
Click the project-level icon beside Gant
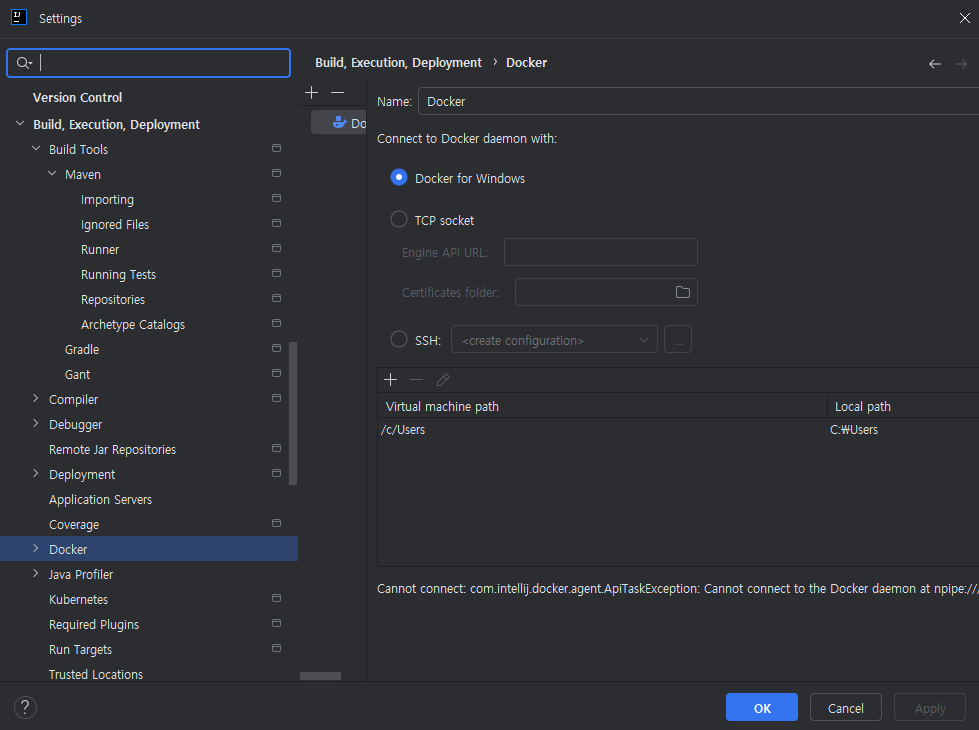pos(276,373)
